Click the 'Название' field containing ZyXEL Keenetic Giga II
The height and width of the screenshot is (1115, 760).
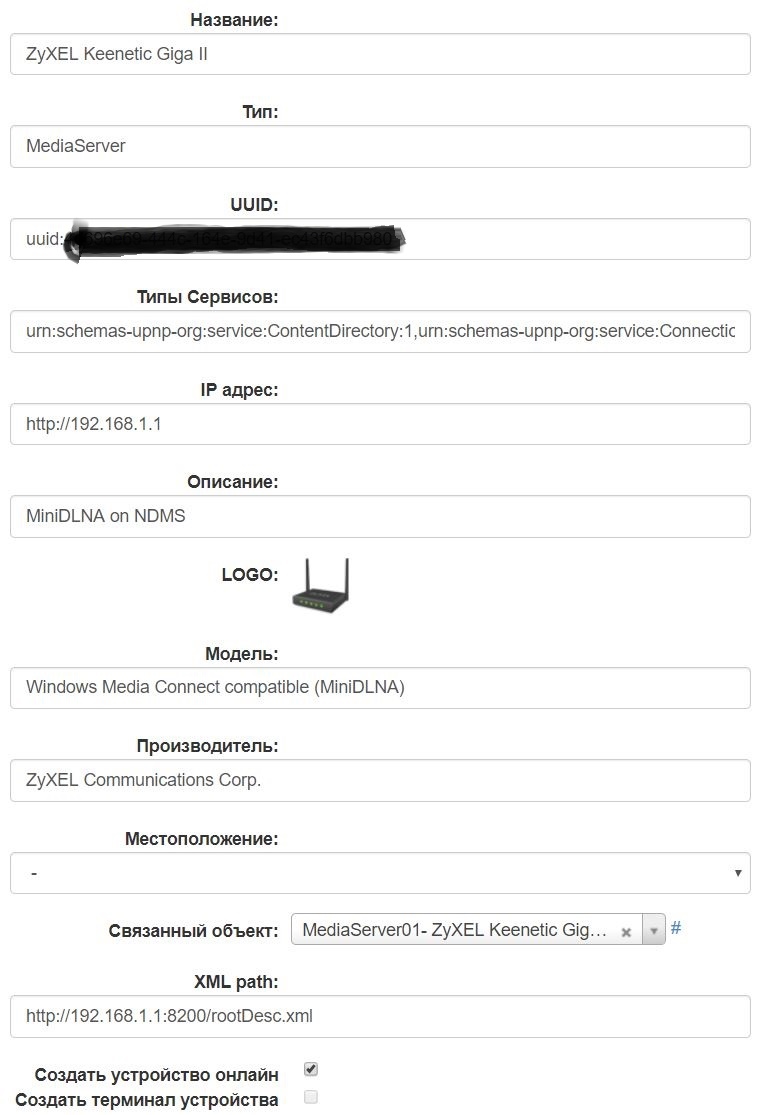pyautogui.click(x=380, y=54)
